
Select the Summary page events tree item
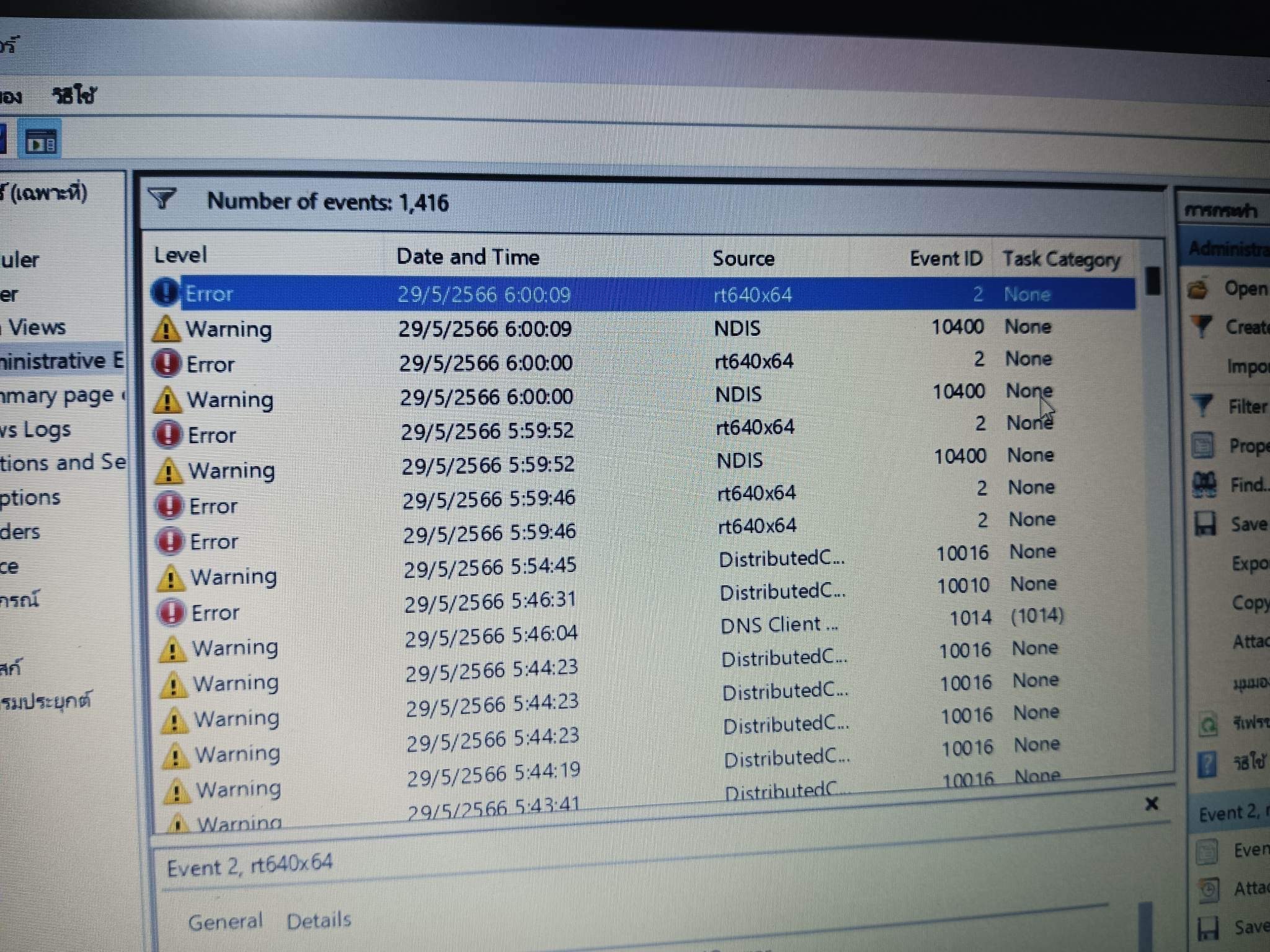click(62, 395)
